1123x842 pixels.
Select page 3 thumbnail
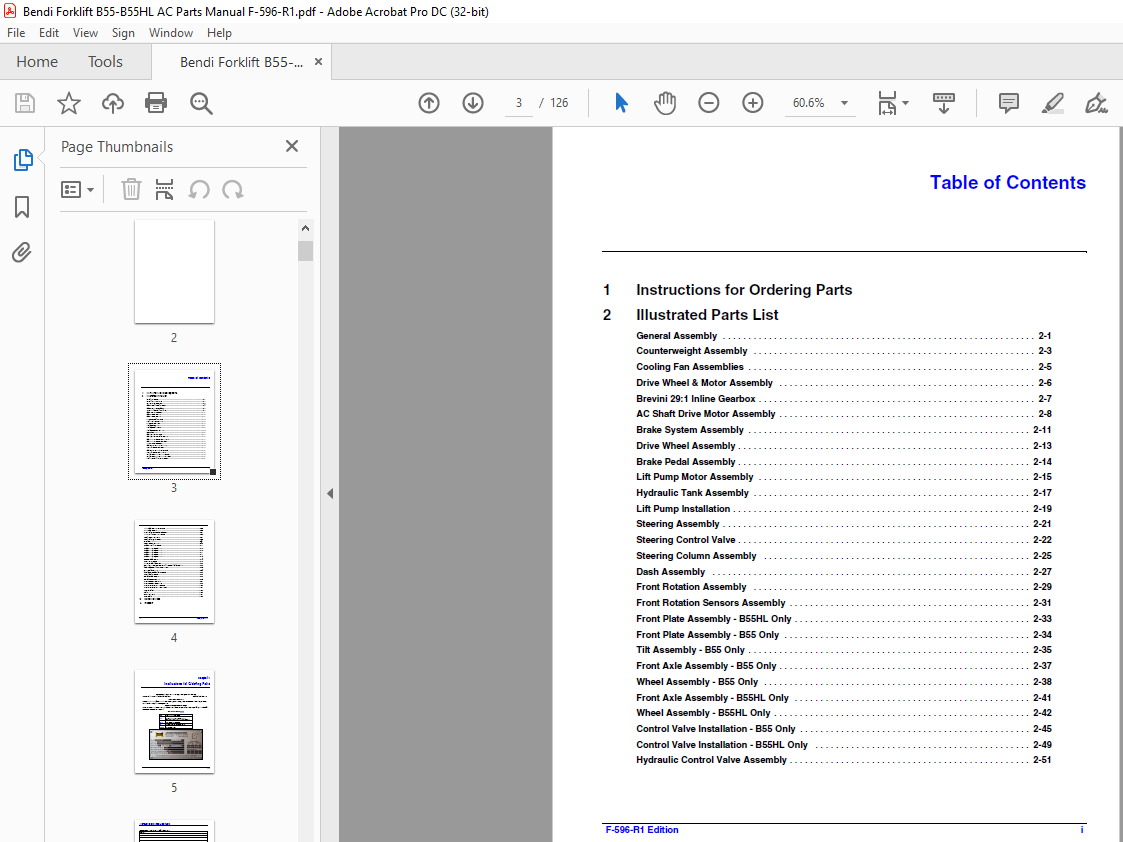pos(174,422)
